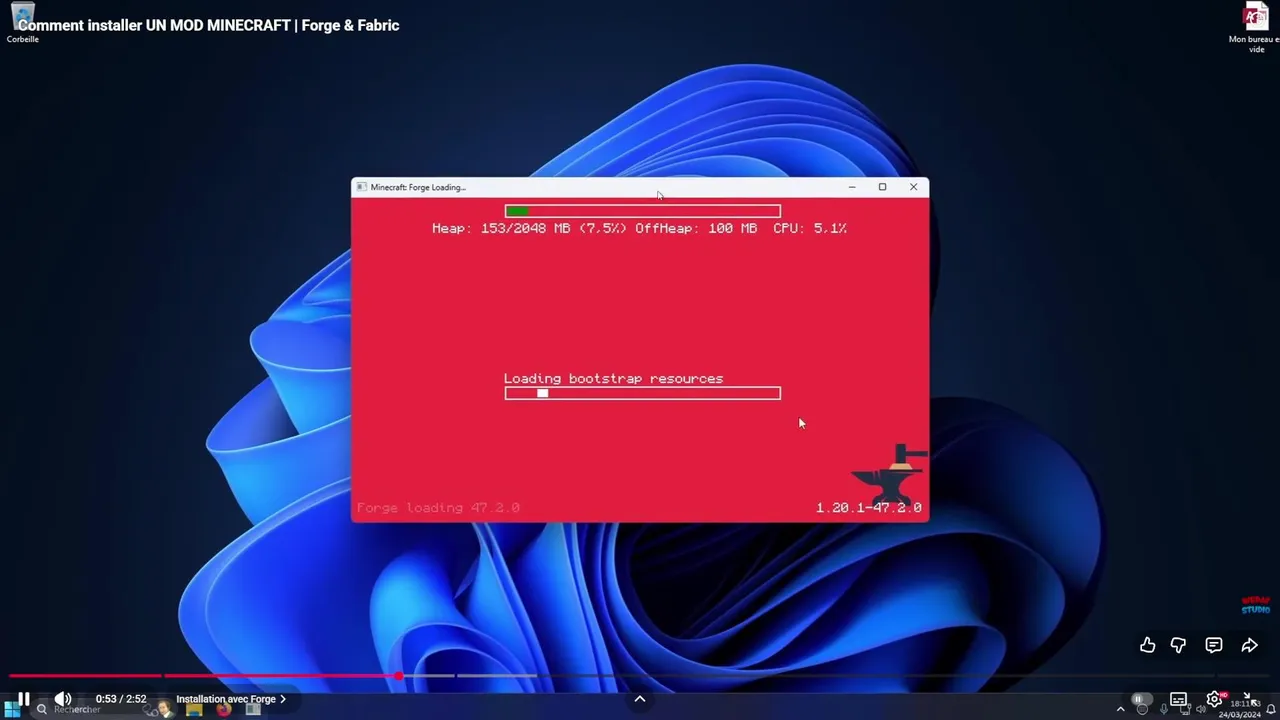Share the video via arrow icon
This screenshot has width=1280, height=720.
[x=1250, y=645]
